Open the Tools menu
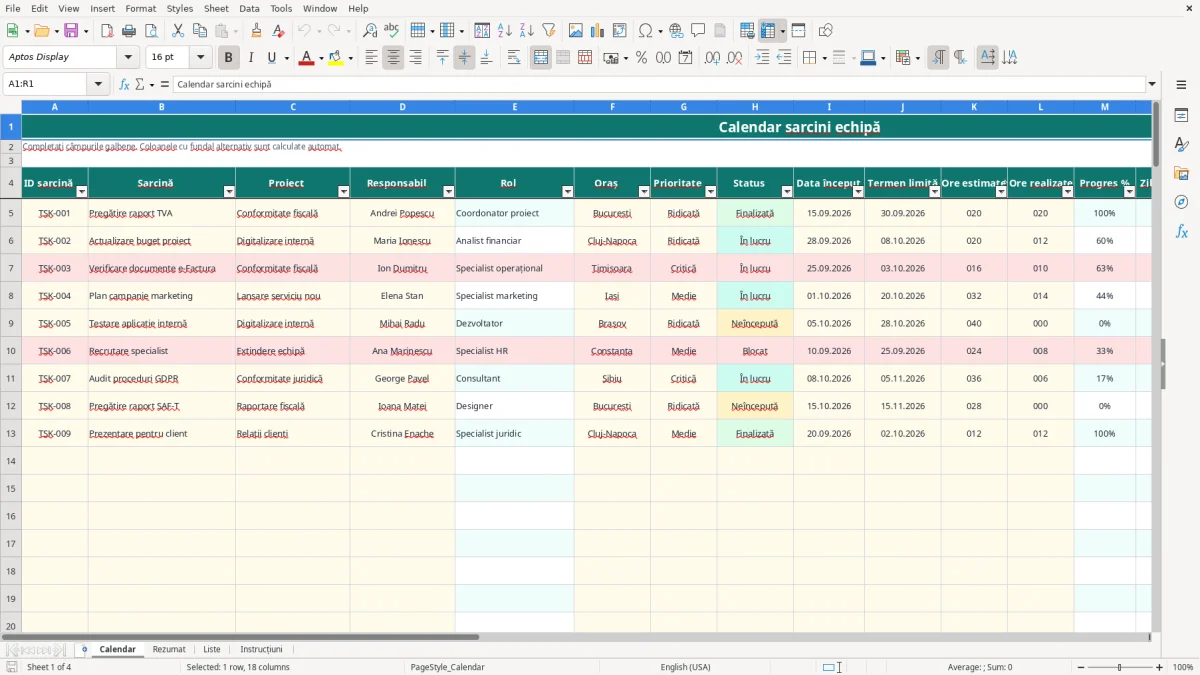 281,8
